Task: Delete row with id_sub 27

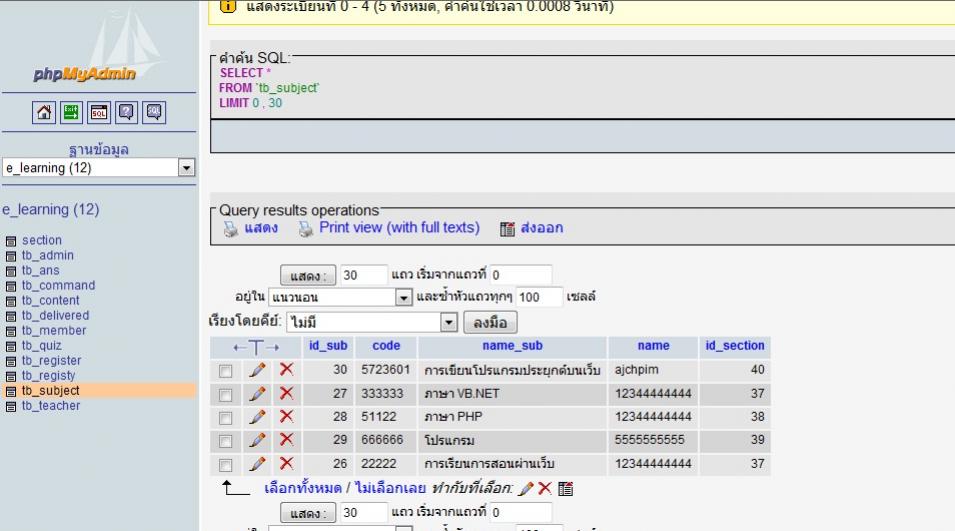Action: pos(286,393)
